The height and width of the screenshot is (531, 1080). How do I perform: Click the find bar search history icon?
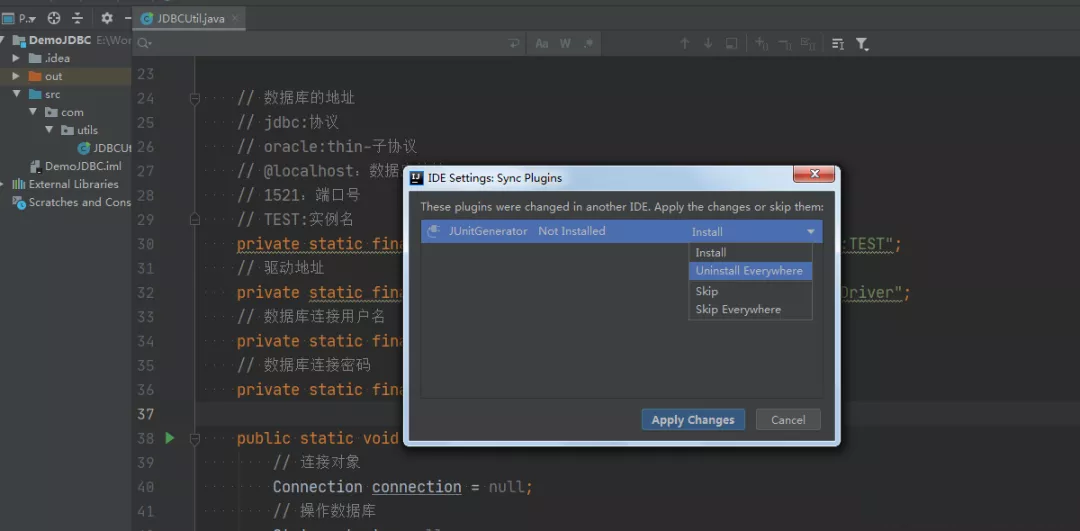point(144,43)
